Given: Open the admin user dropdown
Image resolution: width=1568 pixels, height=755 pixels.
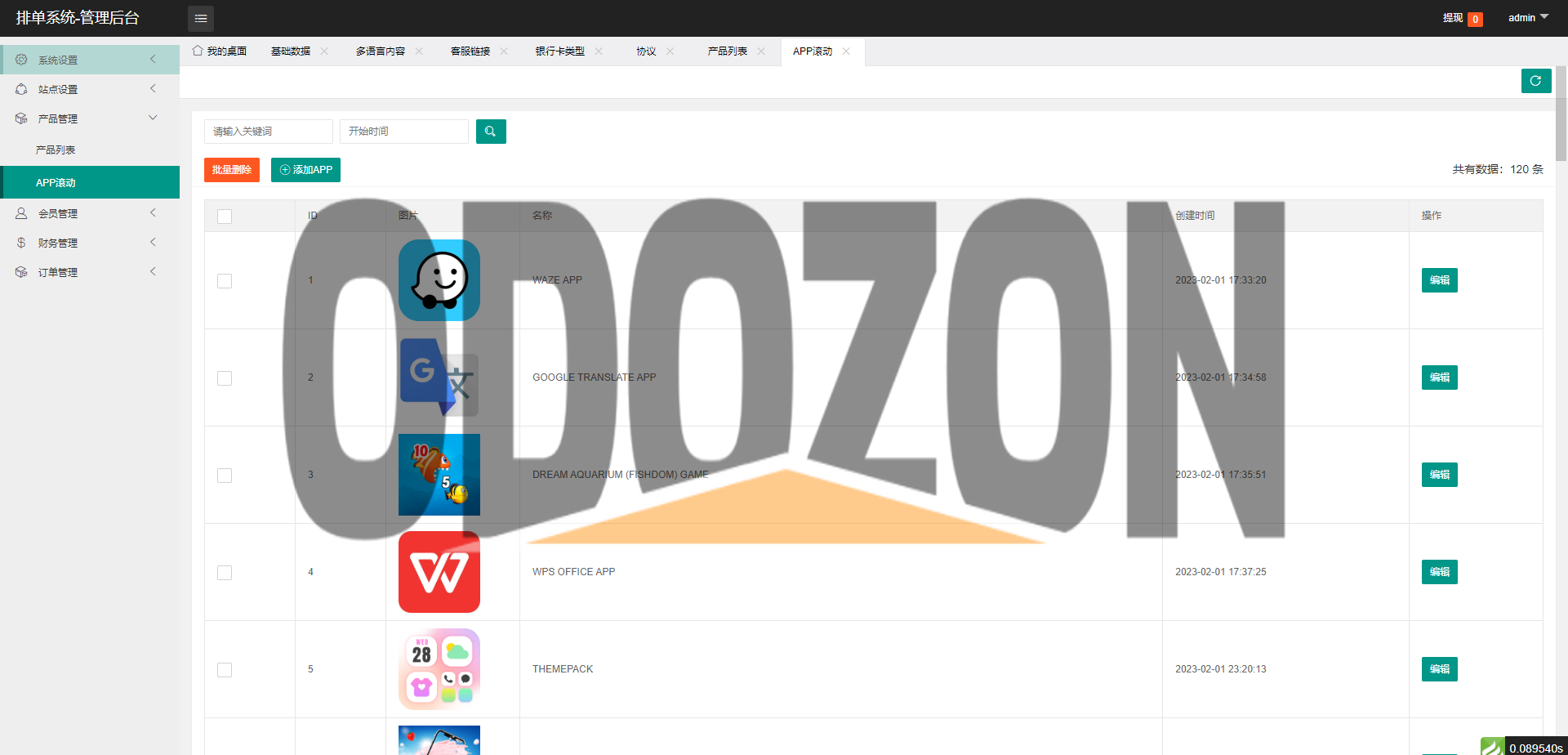Looking at the screenshot, I should tap(1528, 18).
